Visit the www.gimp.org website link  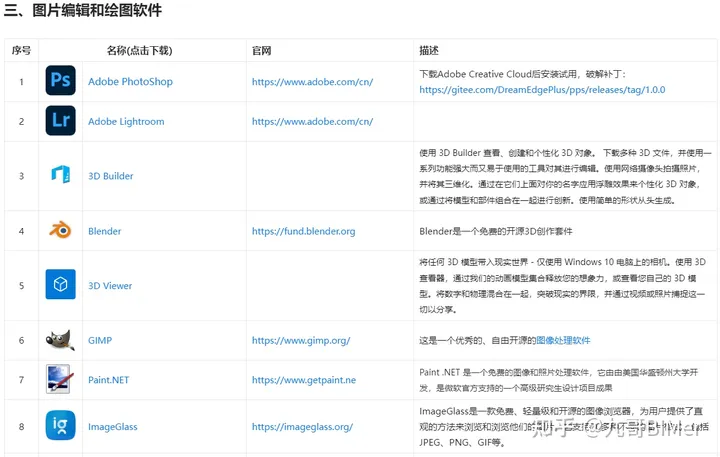point(301,340)
